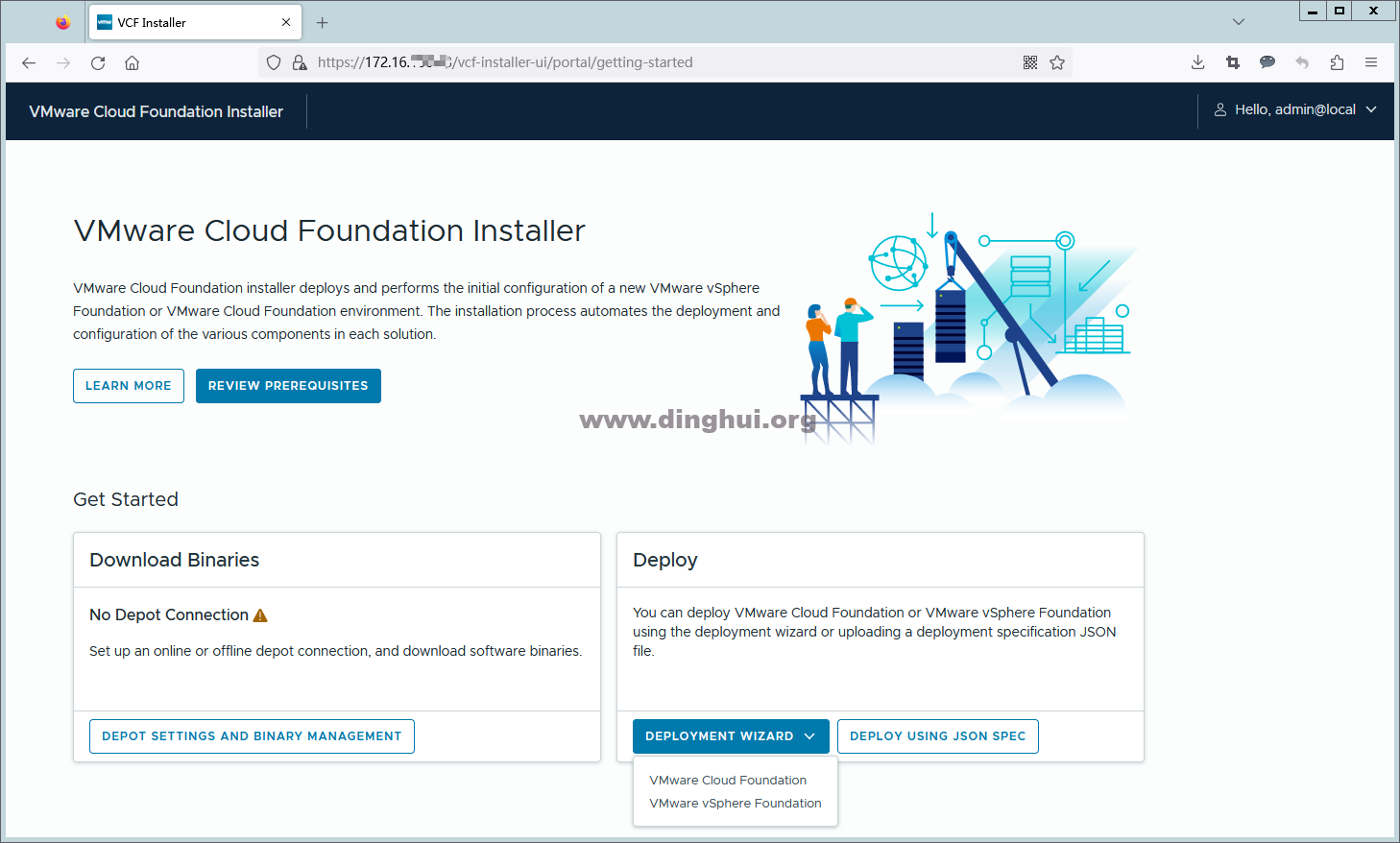Click the shield tracking protection icon
The height and width of the screenshot is (843, 1400).
(x=274, y=62)
